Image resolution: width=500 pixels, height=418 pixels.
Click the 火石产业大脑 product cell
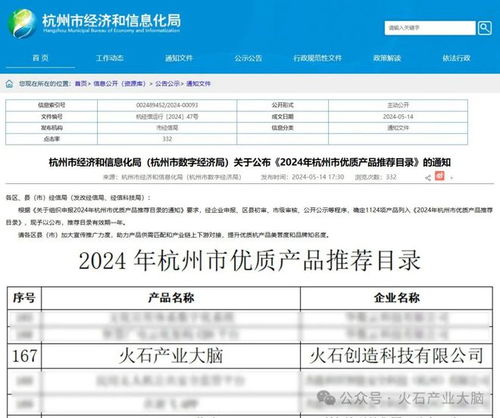pos(171,356)
